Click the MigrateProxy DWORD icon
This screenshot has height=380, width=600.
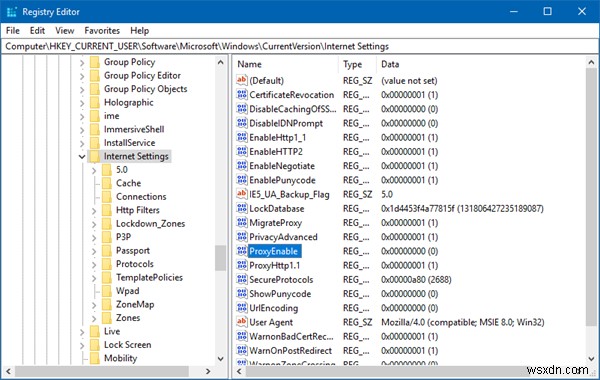pos(241,222)
